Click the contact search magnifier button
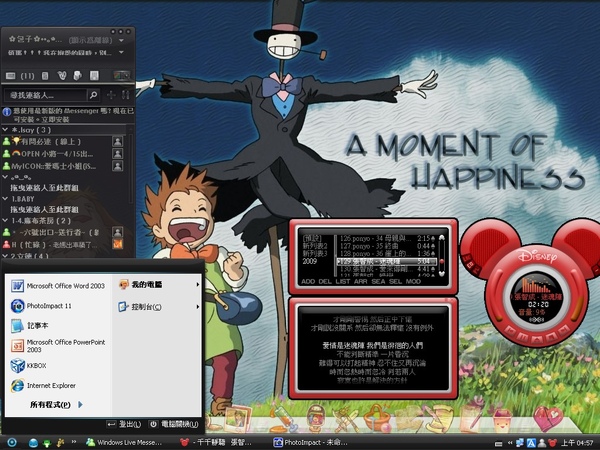 [x=93, y=95]
